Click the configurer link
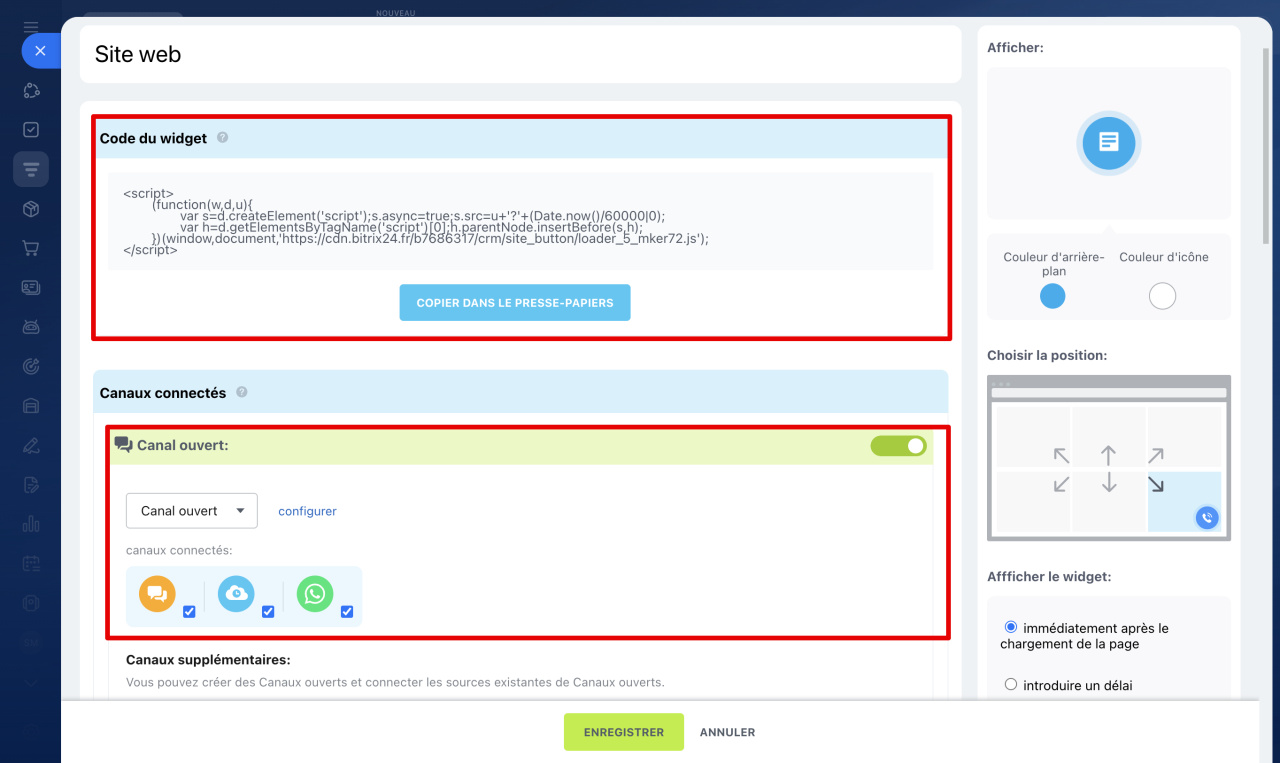 click(307, 511)
